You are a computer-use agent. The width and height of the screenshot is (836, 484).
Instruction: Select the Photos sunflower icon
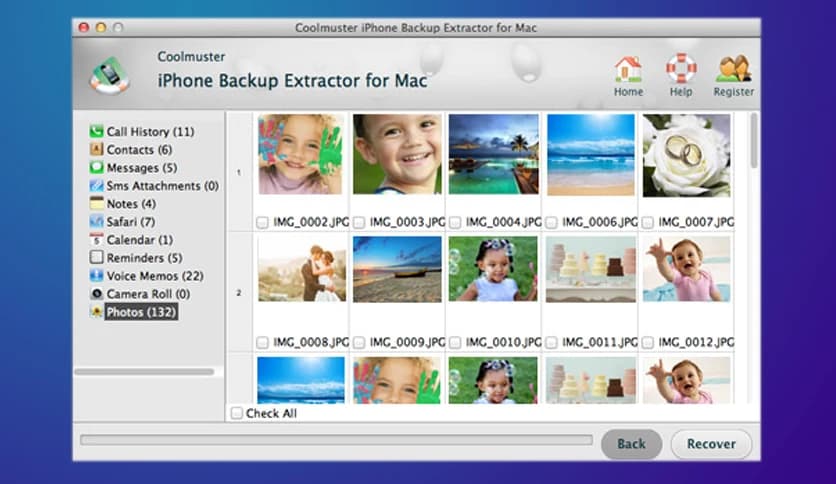click(x=97, y=312)
